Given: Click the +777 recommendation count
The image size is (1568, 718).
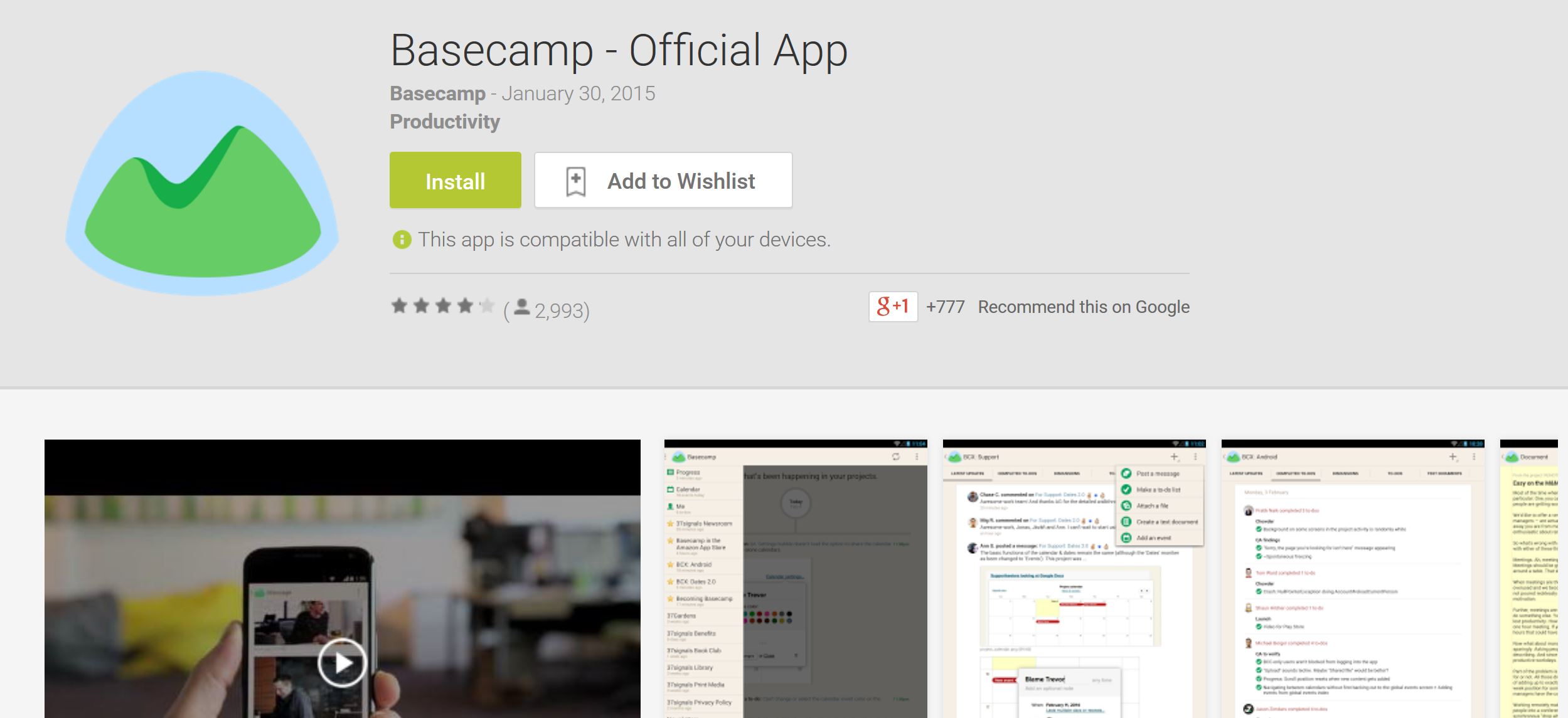Looking at the screenshot, I should coord(946,307).
